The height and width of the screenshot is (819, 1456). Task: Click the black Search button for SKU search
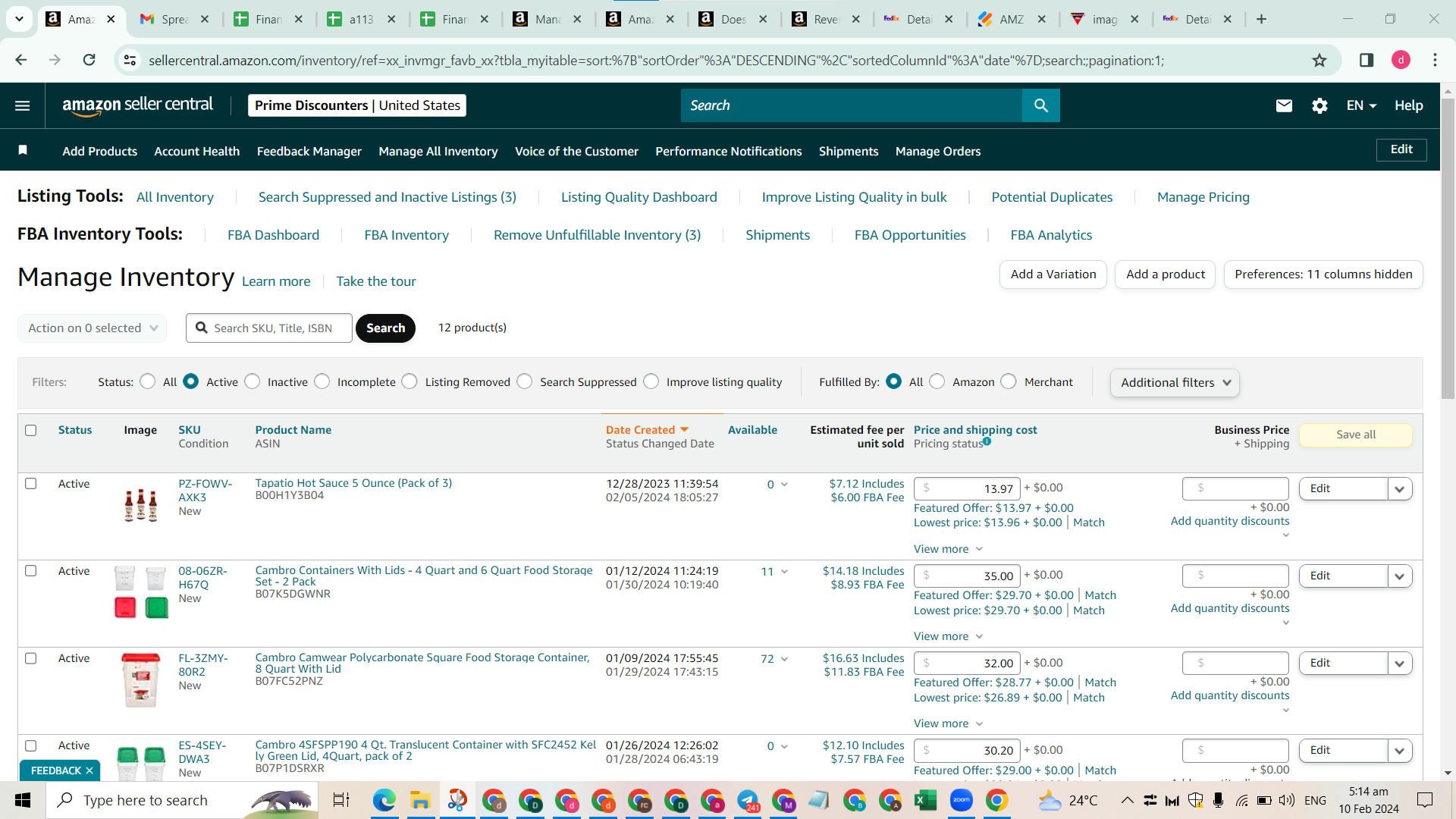coord(385,328)
